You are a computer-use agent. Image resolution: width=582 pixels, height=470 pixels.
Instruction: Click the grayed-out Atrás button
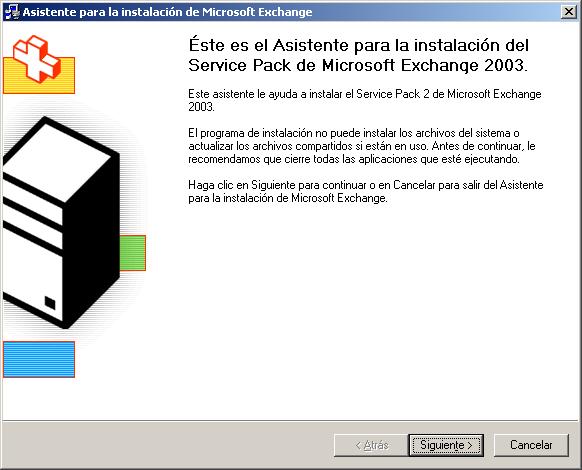coord(371,445)
